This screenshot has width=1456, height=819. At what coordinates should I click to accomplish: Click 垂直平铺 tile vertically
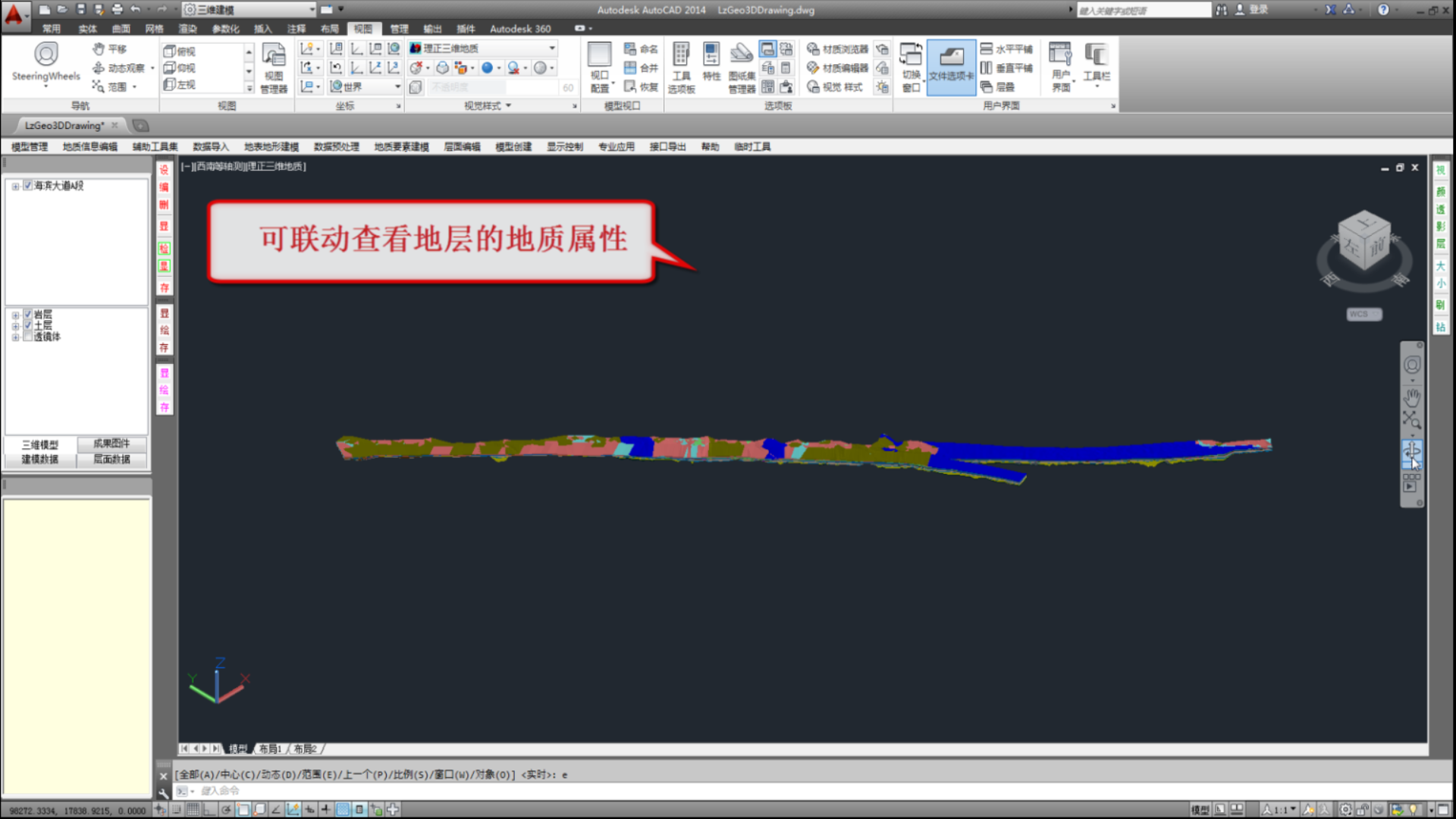1006,67
